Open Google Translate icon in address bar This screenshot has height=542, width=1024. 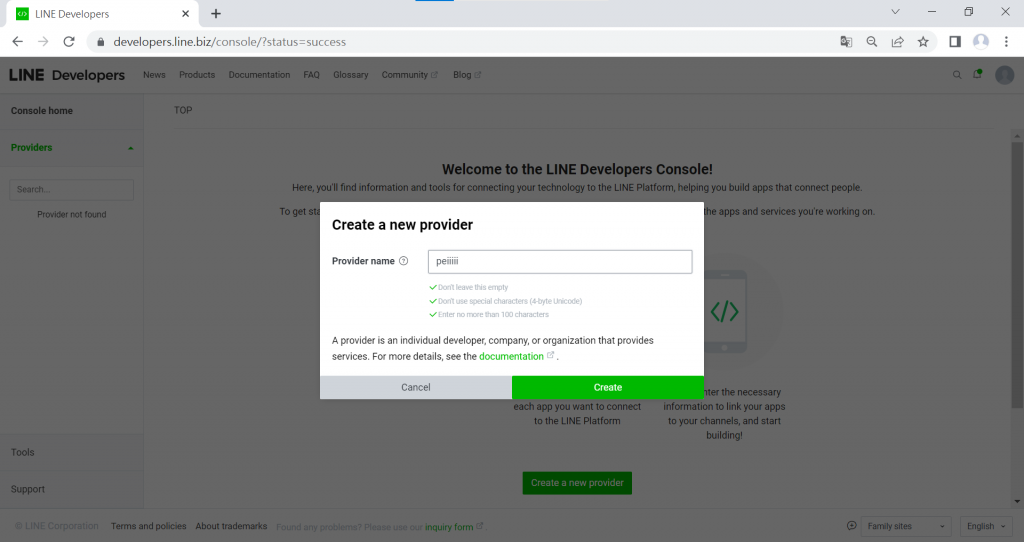click(846, 42)
